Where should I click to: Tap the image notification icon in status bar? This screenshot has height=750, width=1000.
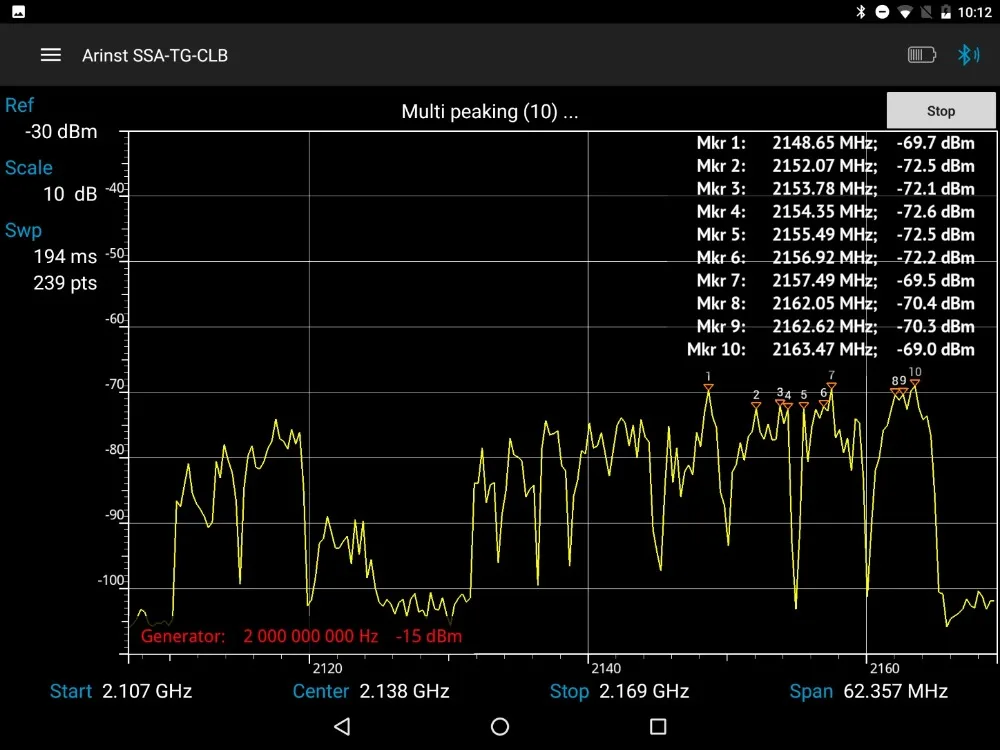[x=18, y=11]
